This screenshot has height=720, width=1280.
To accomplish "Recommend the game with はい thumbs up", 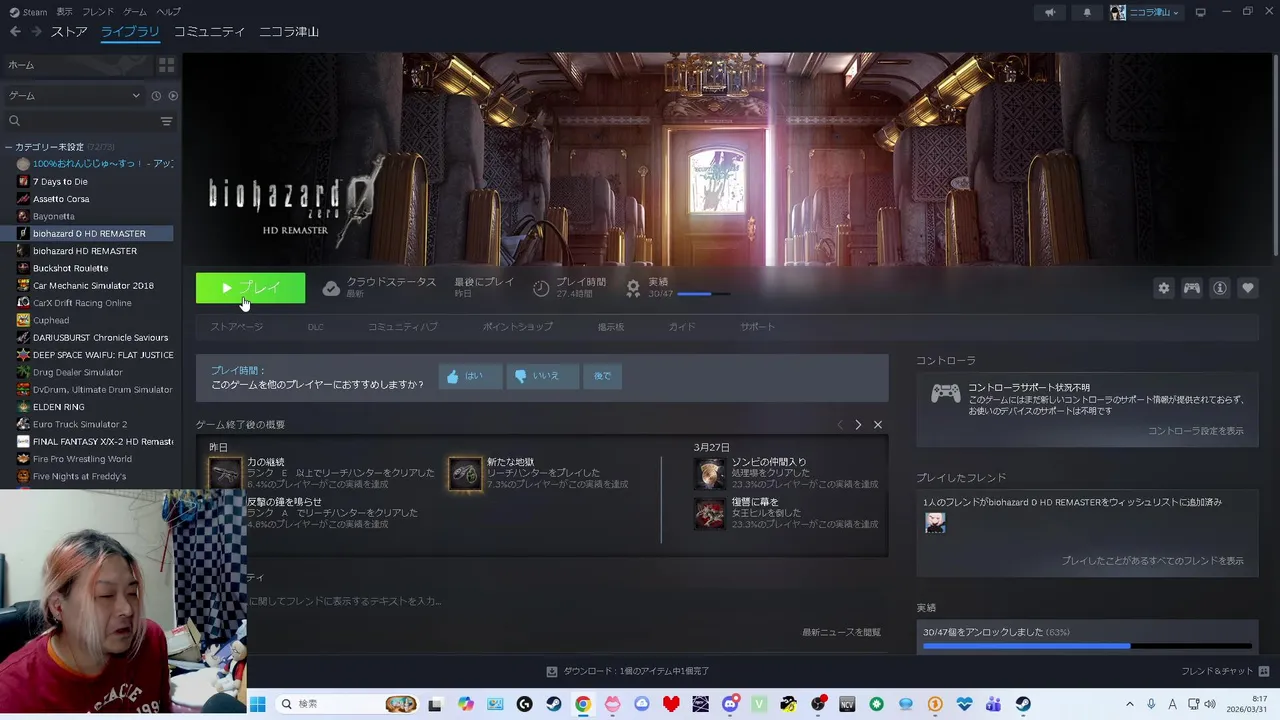I will [x=470, y=376].
